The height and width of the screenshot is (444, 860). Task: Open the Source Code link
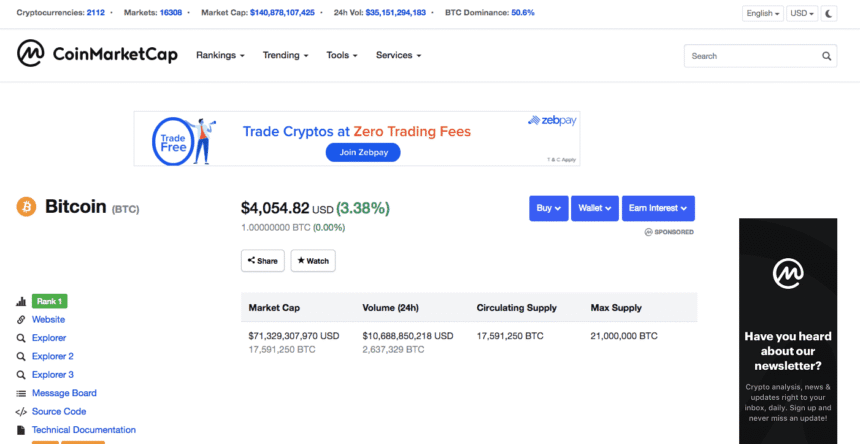(x=59, y=412)
